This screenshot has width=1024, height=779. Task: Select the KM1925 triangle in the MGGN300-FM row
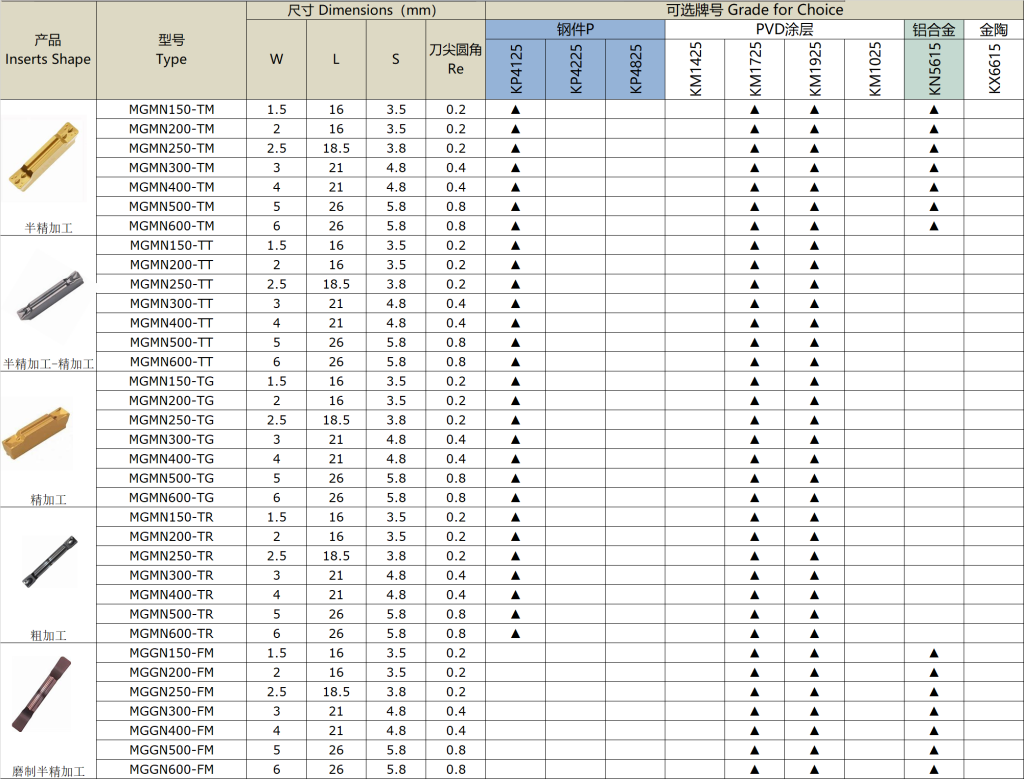click(x=814, y=711)
